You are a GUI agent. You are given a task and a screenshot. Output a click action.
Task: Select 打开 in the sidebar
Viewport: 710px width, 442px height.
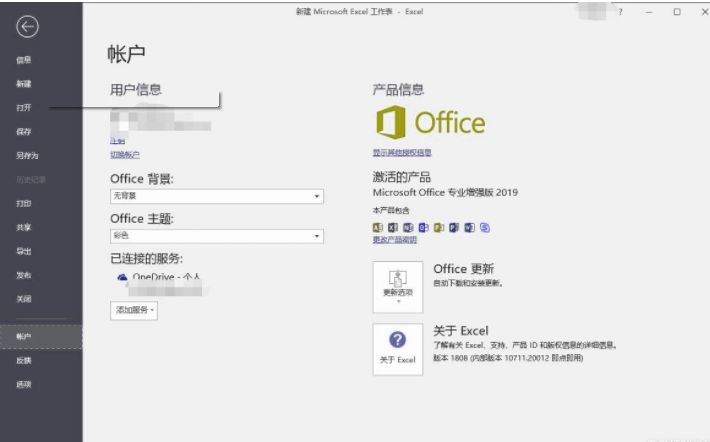[24, 108]
